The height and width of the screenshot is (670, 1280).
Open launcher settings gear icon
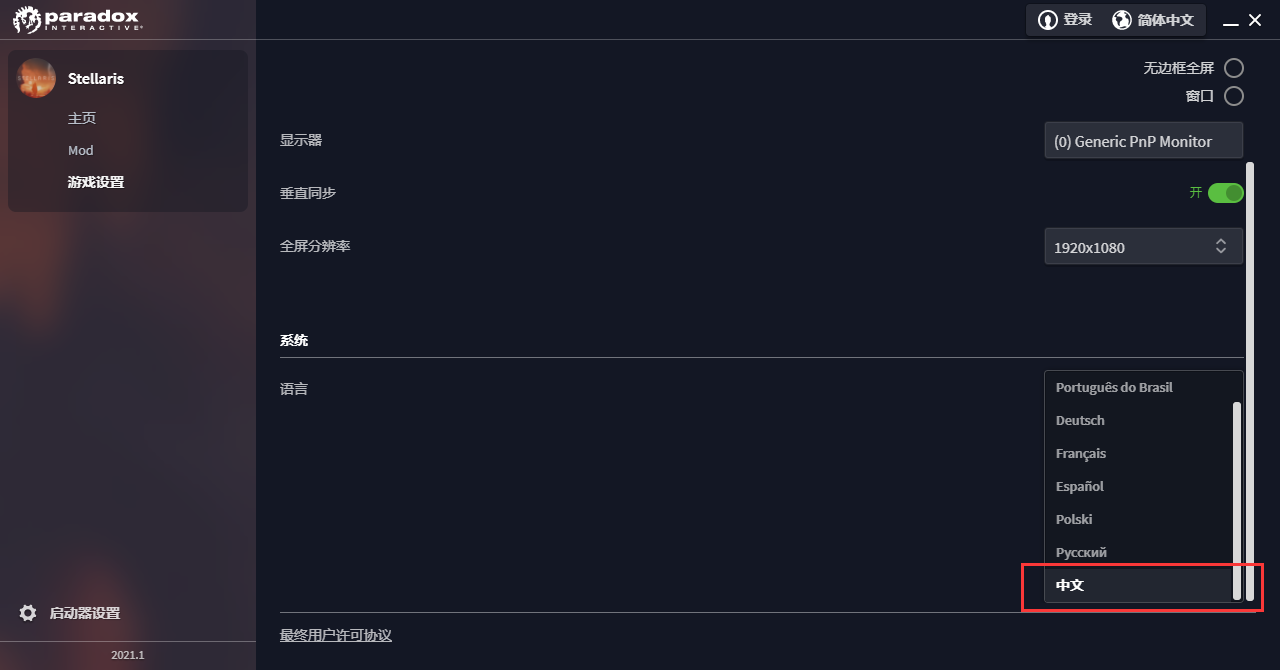pyautogui.click(x=28, y=613)
